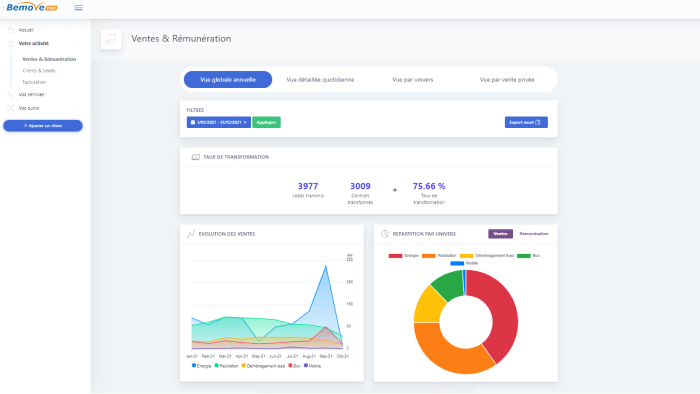
Task: Toggle Déménagement lead series in line chart legend
Action: 263,366
